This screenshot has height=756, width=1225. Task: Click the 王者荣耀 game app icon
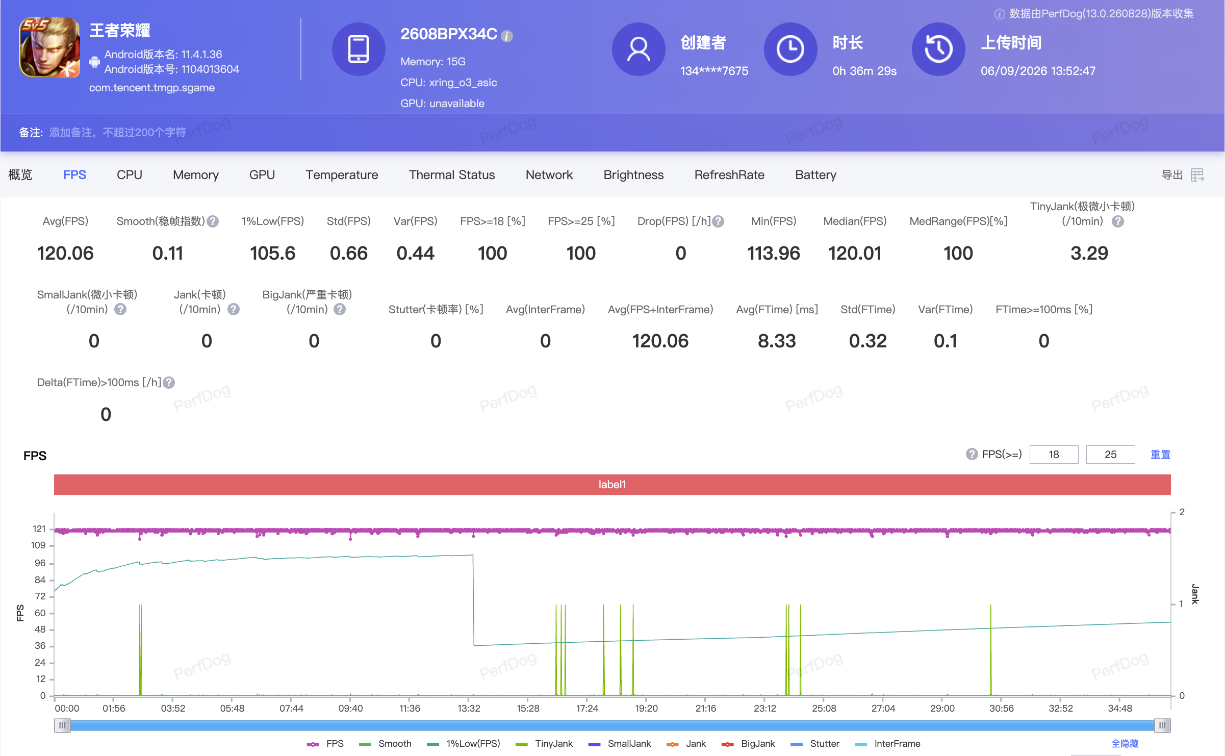(50, 49)
